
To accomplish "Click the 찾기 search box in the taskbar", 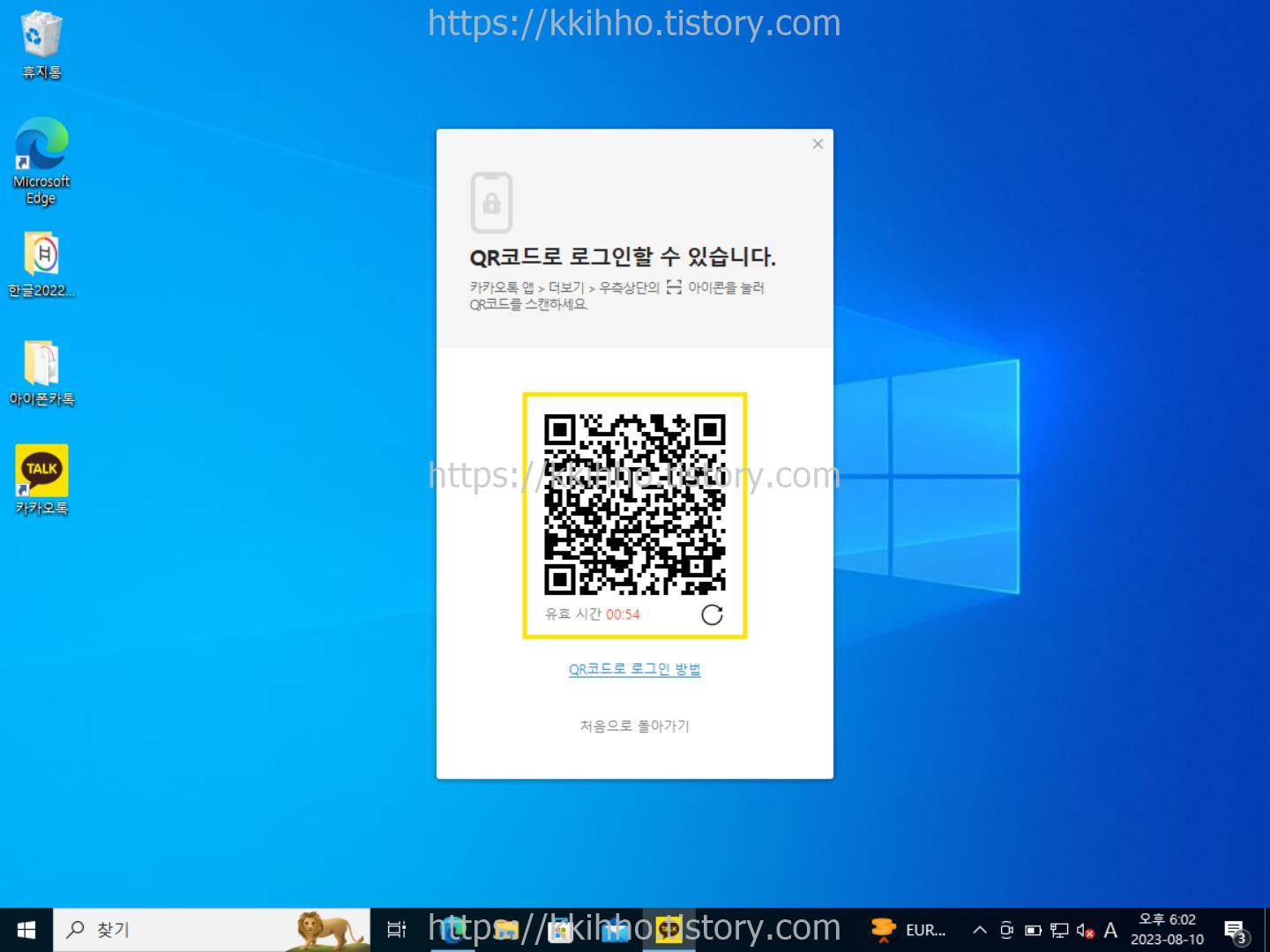I will click(212, 930).
